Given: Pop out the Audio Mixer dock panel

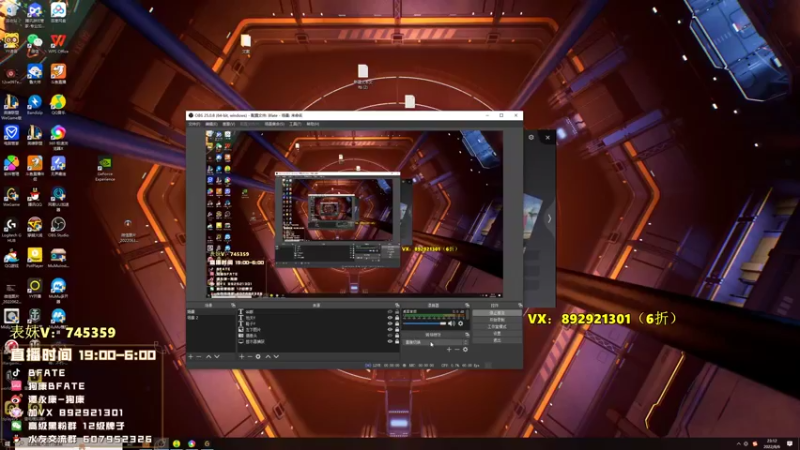Looking at the screenshot, I should (467, 305).
